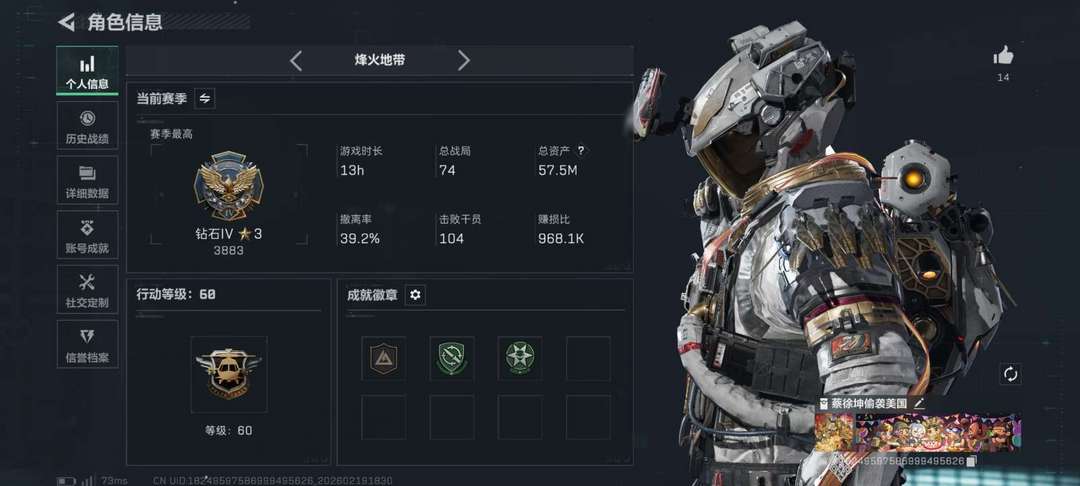
Task: Open the 详细数据 tab
Action: click(87, 181)
